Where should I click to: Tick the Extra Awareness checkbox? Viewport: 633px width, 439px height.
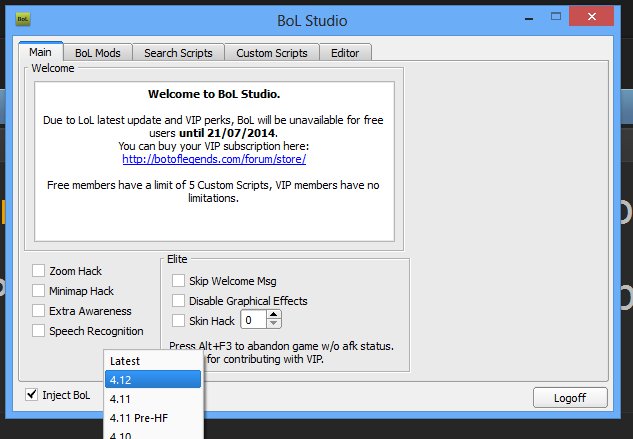pyautogui.click(x=38, y=311)
